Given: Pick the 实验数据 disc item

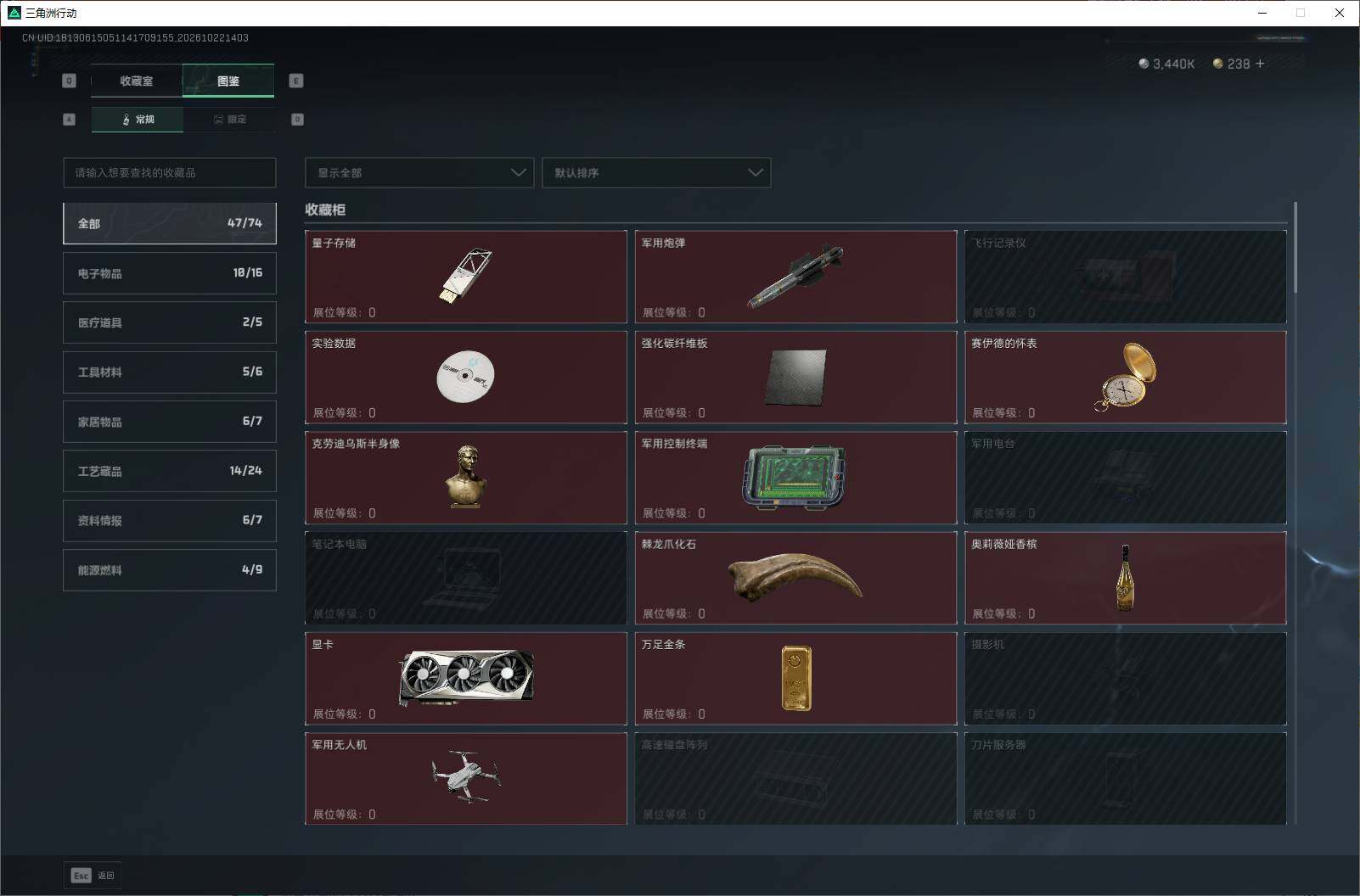Looking at the screenshot, I should point(466,377).
